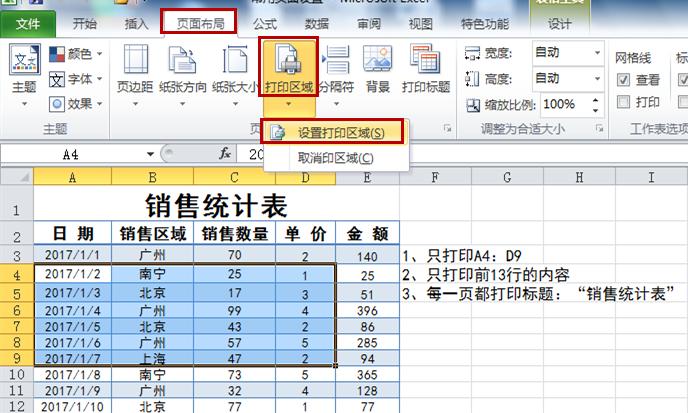Screen dimensions: 688x413
Task: Open the 文件 tab
Action: (x=28, y=24)
